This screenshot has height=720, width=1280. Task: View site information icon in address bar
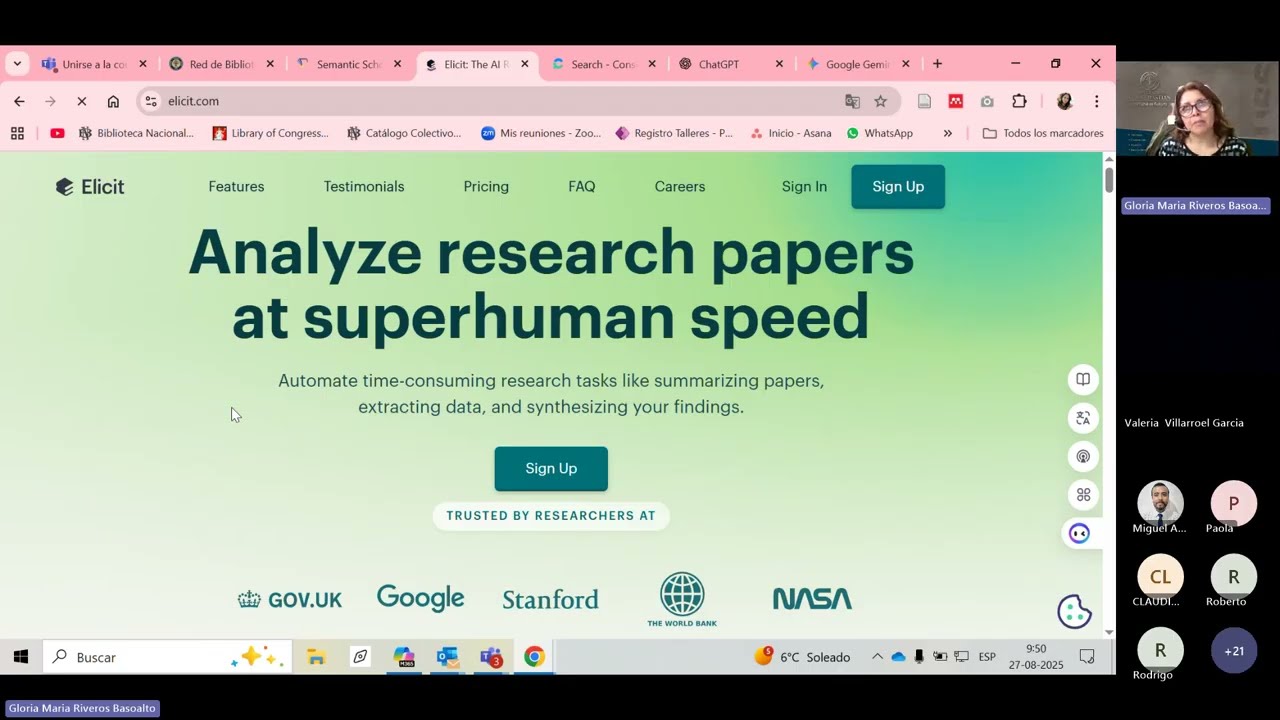click(x=151, y=101)
